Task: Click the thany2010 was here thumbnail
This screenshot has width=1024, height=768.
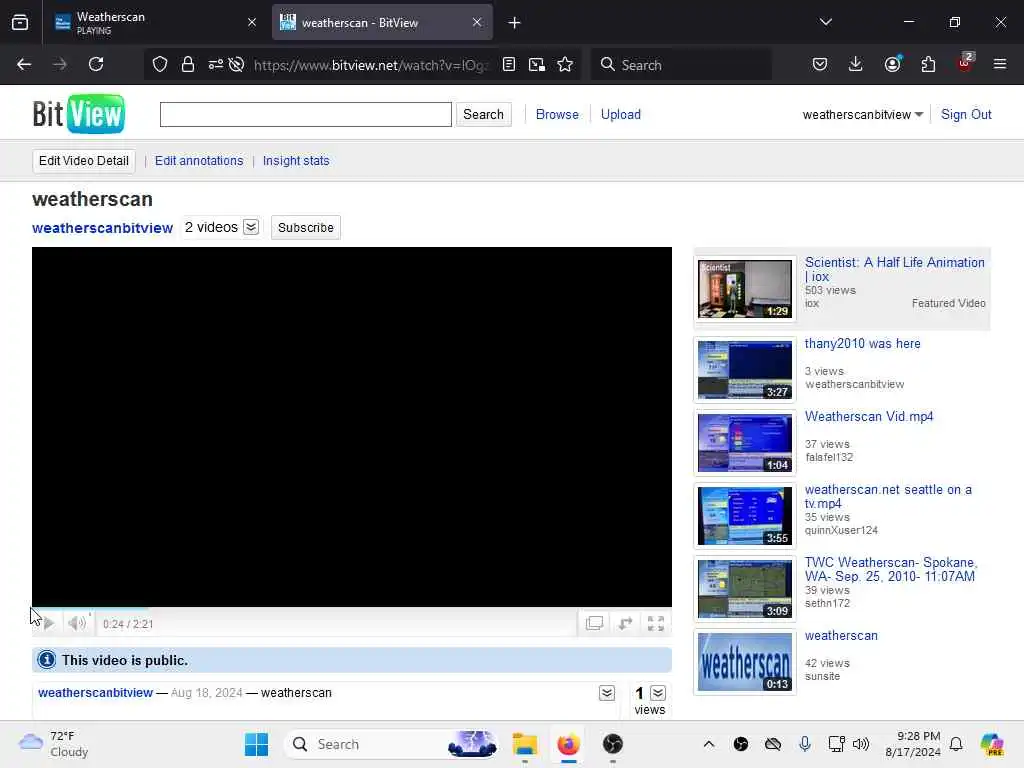Action: pos(744,370)
